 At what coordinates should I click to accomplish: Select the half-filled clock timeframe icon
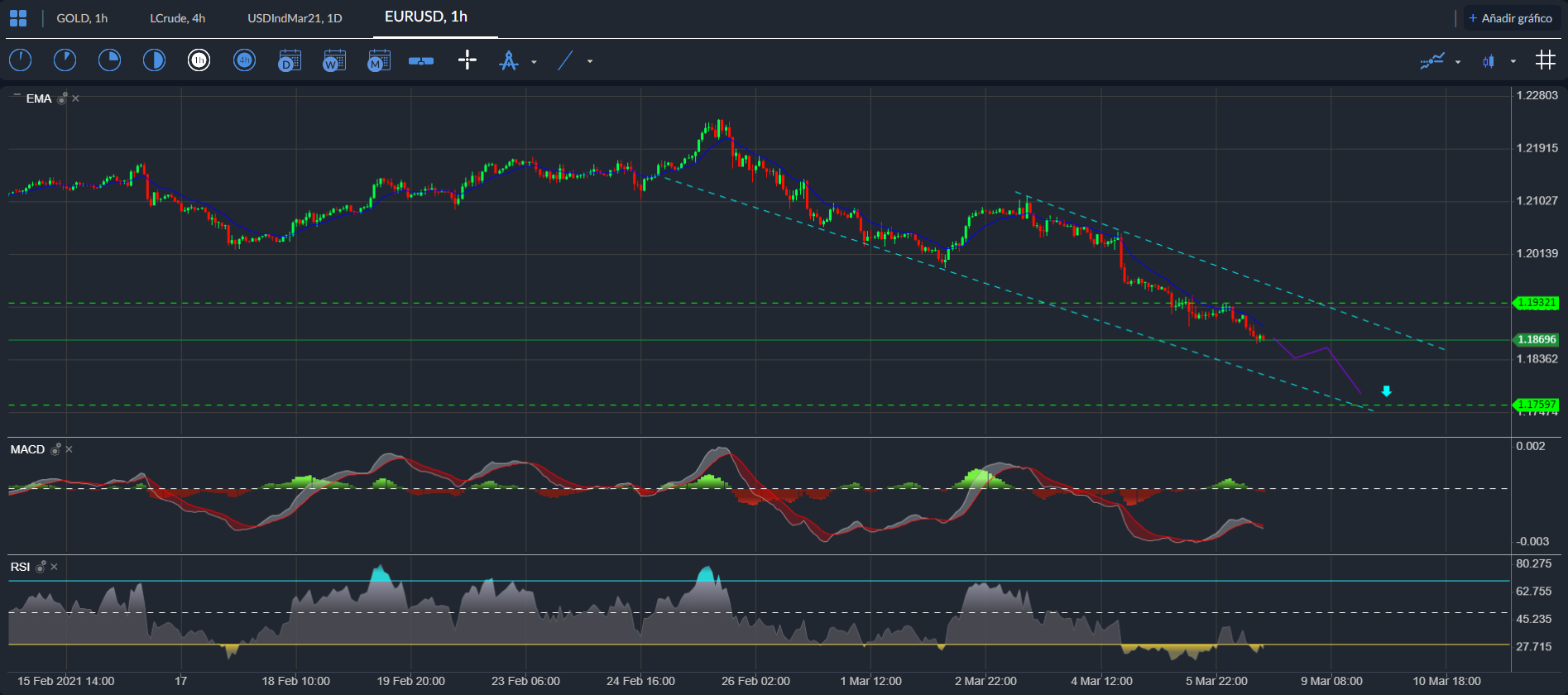tap(154, 60)
